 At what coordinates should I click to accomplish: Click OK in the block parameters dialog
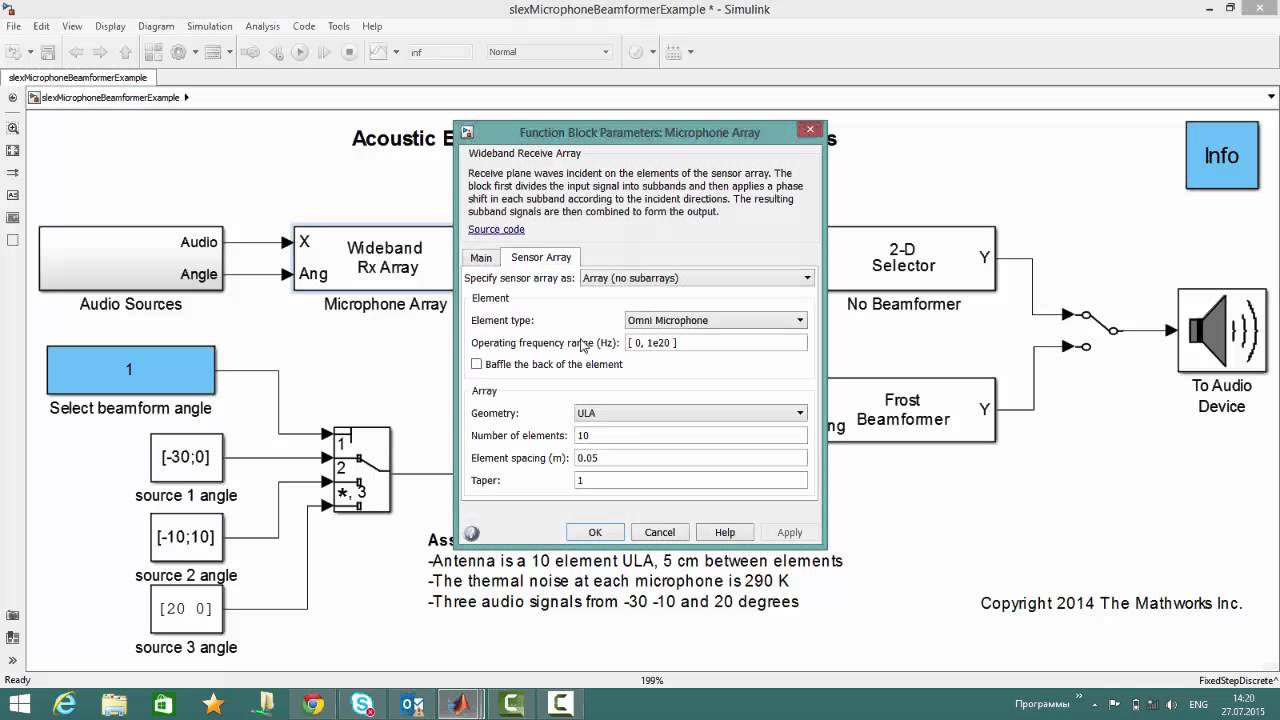click(x=595, y=533)
